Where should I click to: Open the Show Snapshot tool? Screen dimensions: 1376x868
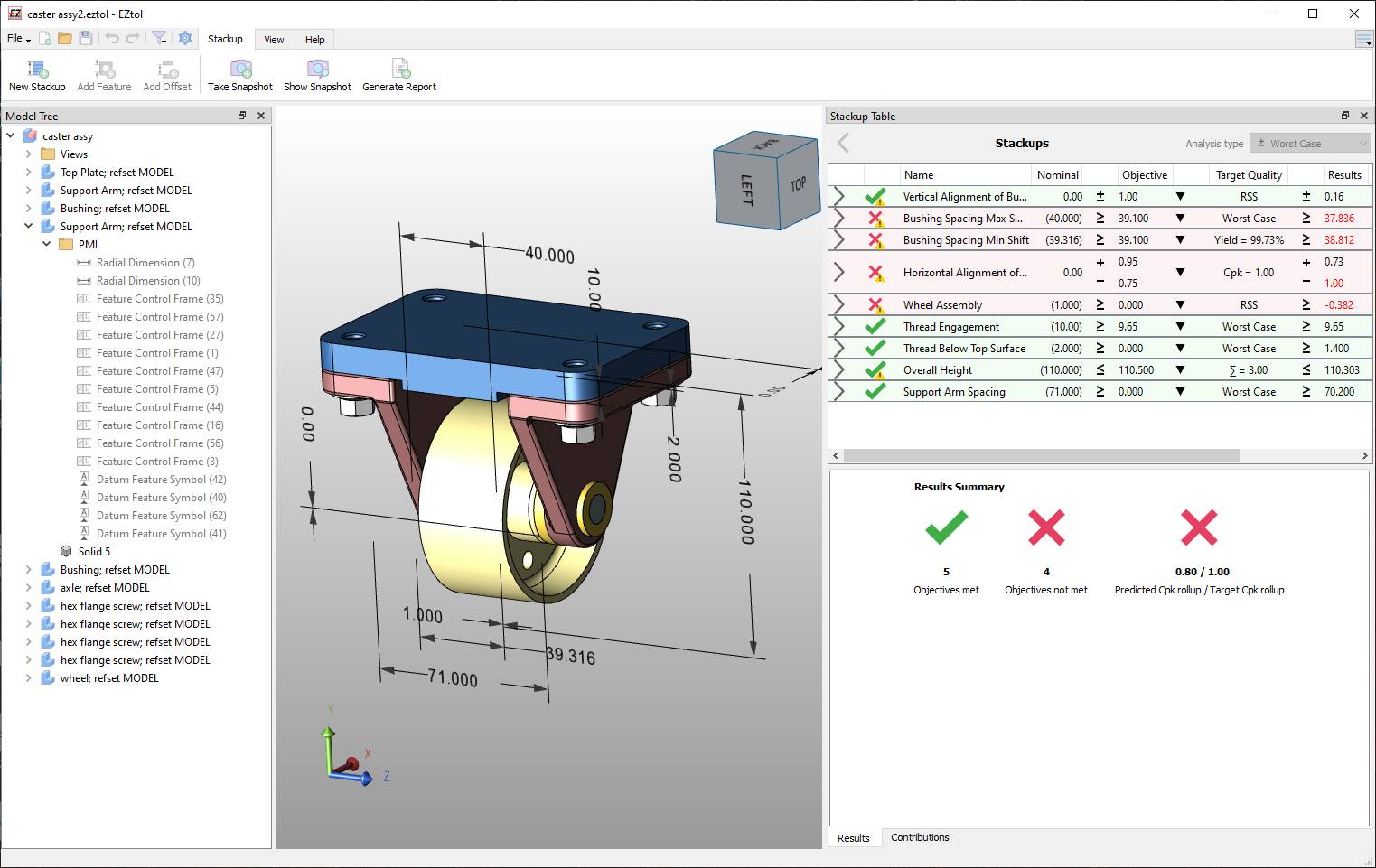click(317, 70)
